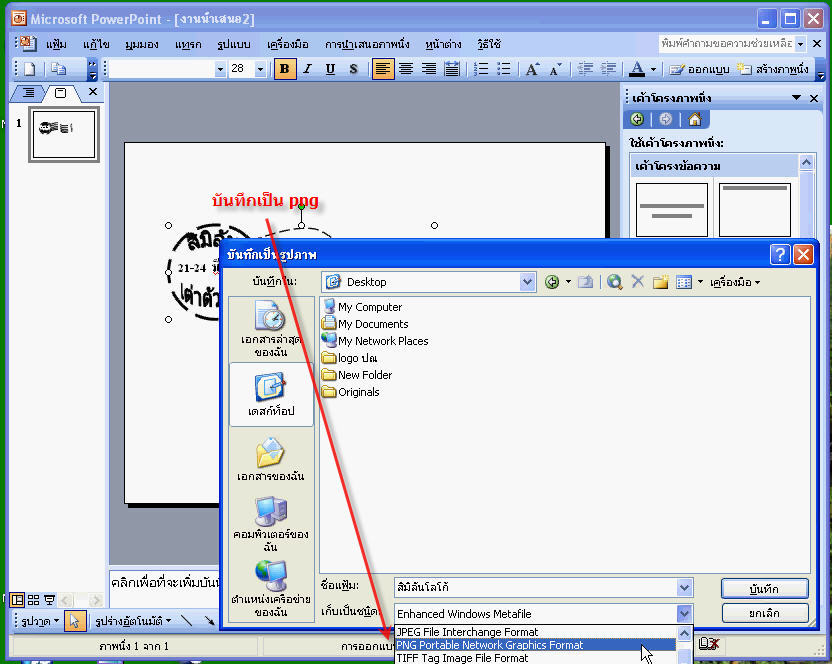
Task: Click the Search the Web icon
Action: pos(614,282)
